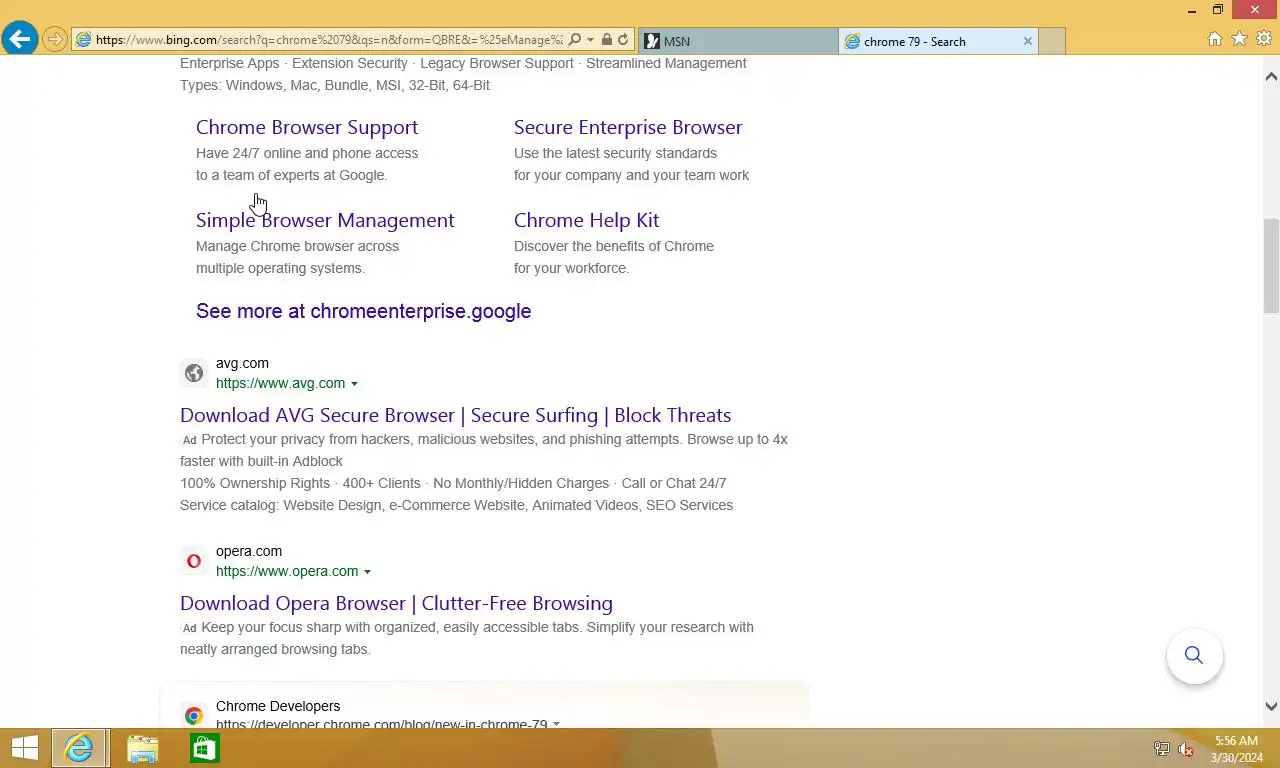Open File Explorer from the taskbar
The width and height of the screenshot is (1280, 768).
[142, 748]
